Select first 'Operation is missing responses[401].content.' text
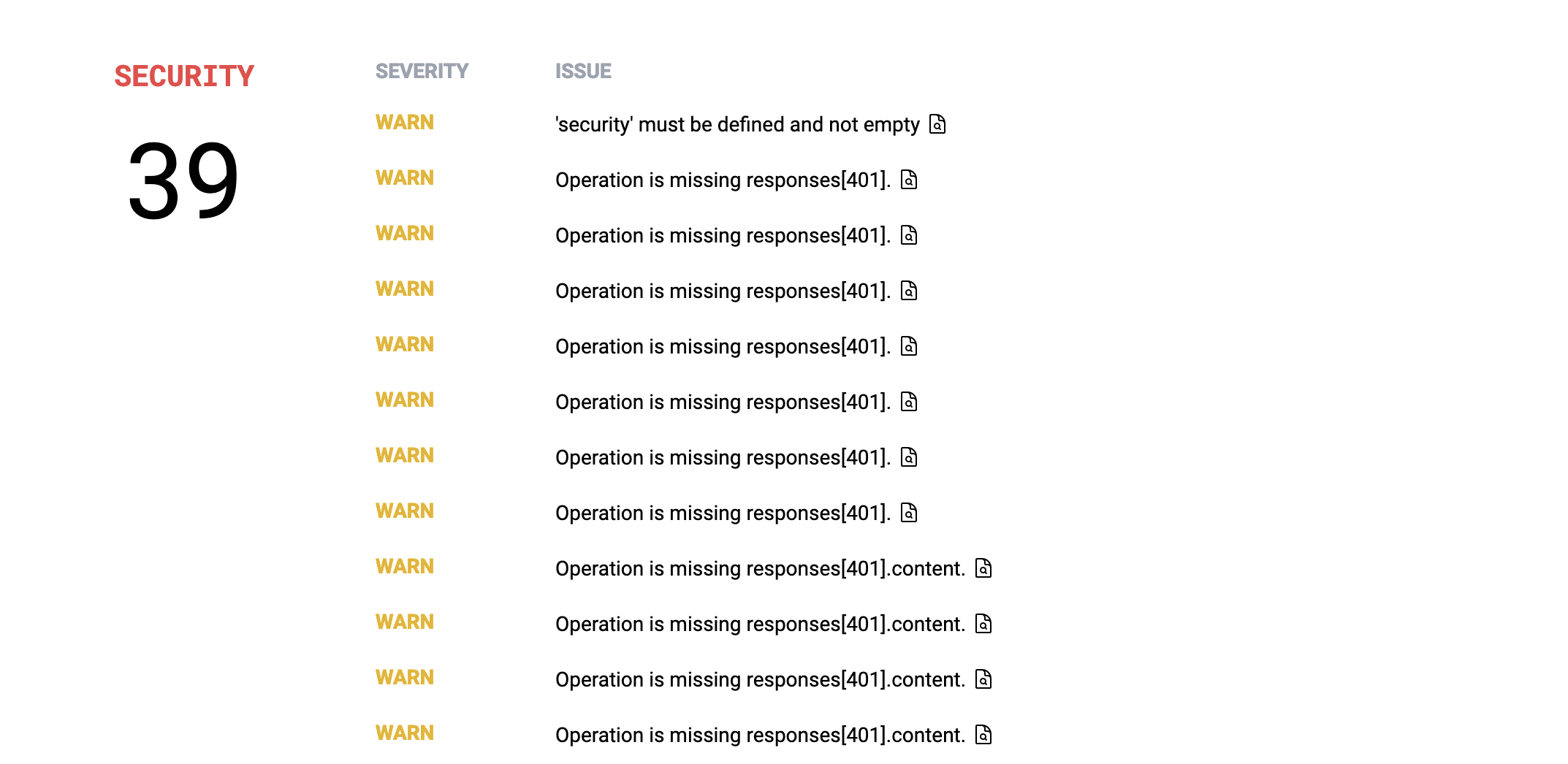 [x=760, y=569]
